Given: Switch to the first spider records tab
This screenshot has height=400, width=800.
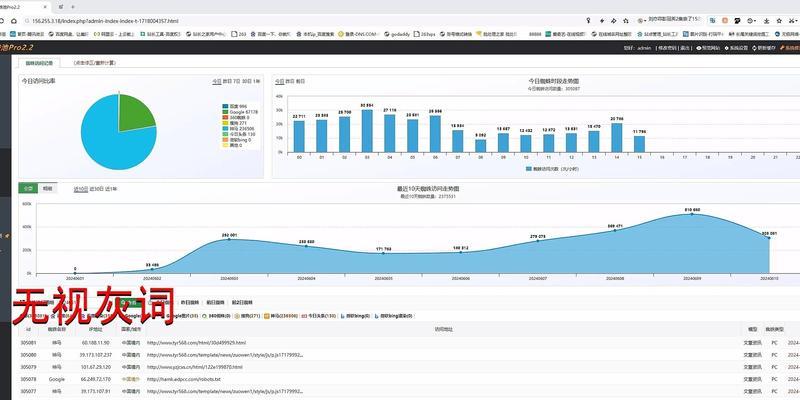Looking at the screenshot, I should [x=39, y=63].
